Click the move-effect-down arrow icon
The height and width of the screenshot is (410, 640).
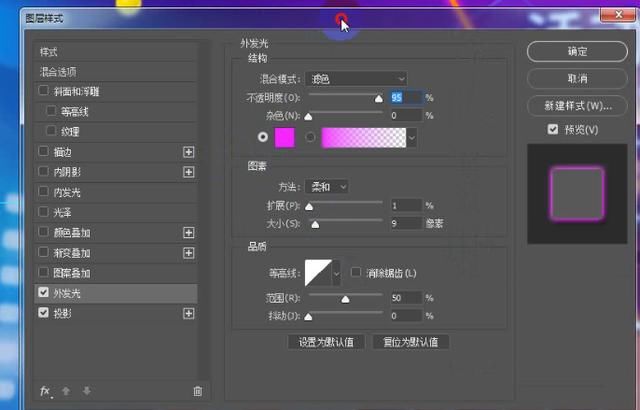[x=87, y=391]
